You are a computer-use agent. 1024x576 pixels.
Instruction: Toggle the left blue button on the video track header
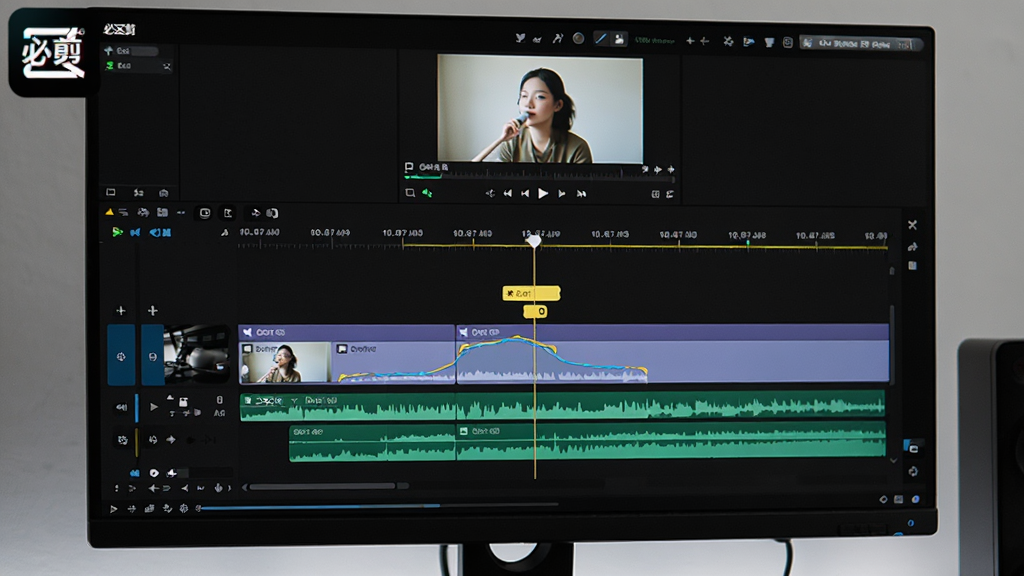121,355
